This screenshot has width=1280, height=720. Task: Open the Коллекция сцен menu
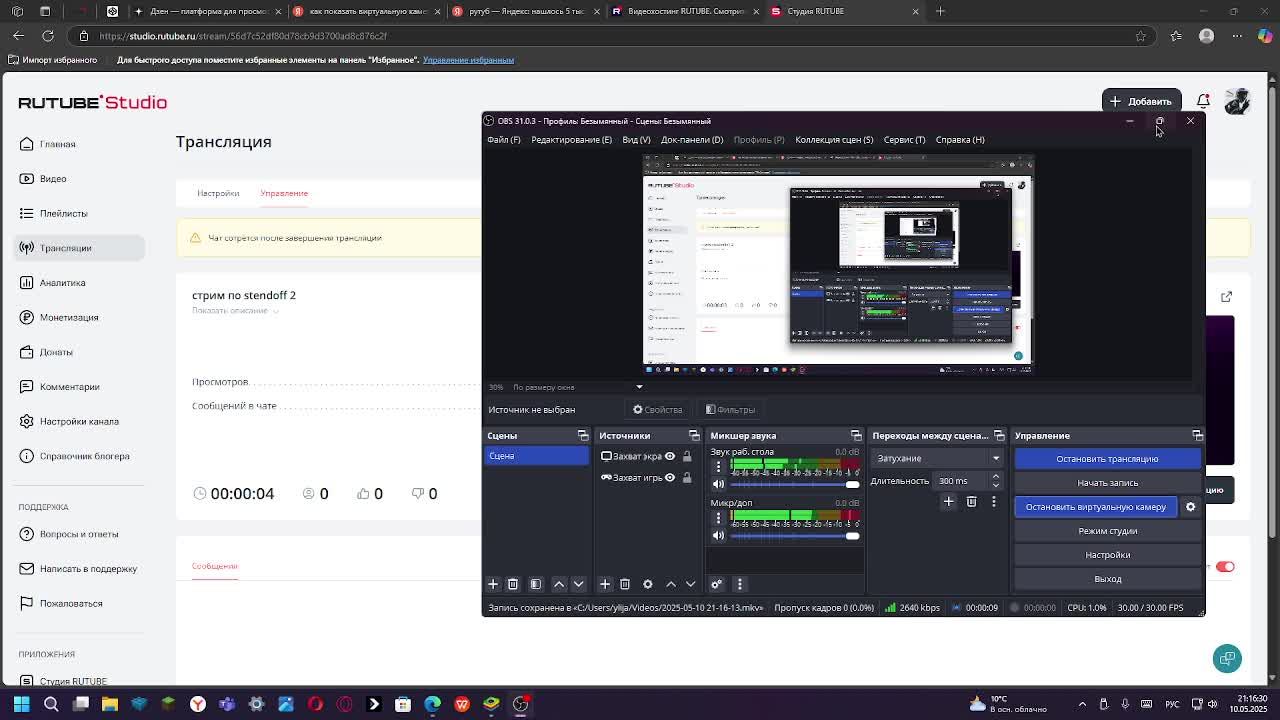pos(834,140)
